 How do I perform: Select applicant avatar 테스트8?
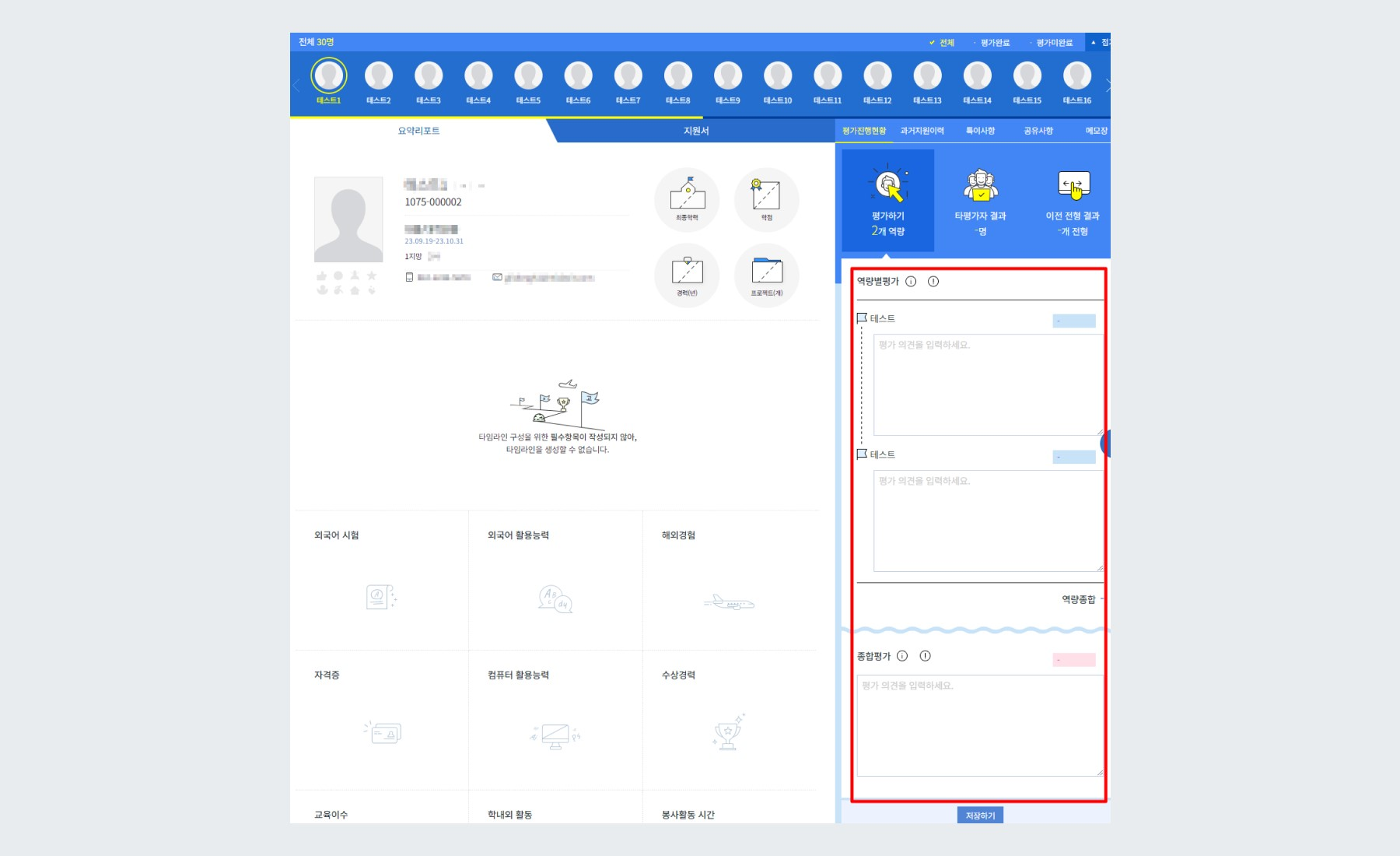[678, 75]
